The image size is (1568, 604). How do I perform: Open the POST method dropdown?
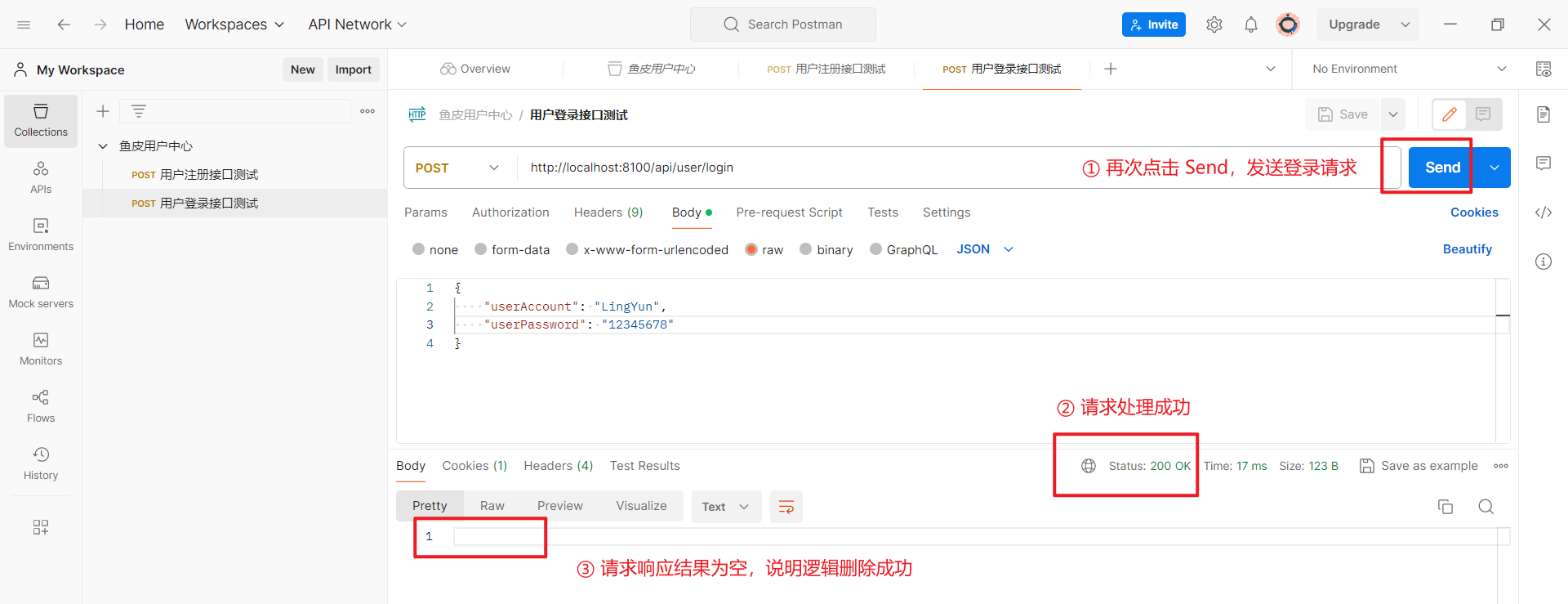point(457,168)
